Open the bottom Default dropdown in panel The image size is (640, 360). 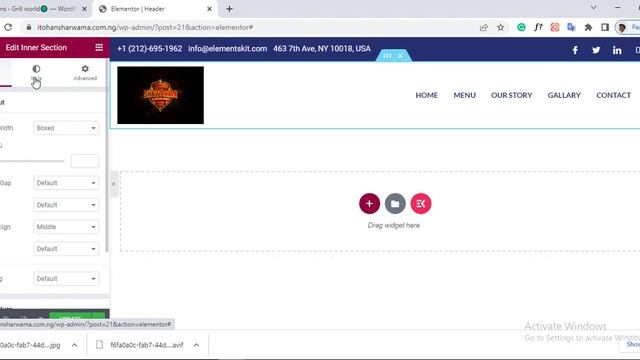pos(66,279)
